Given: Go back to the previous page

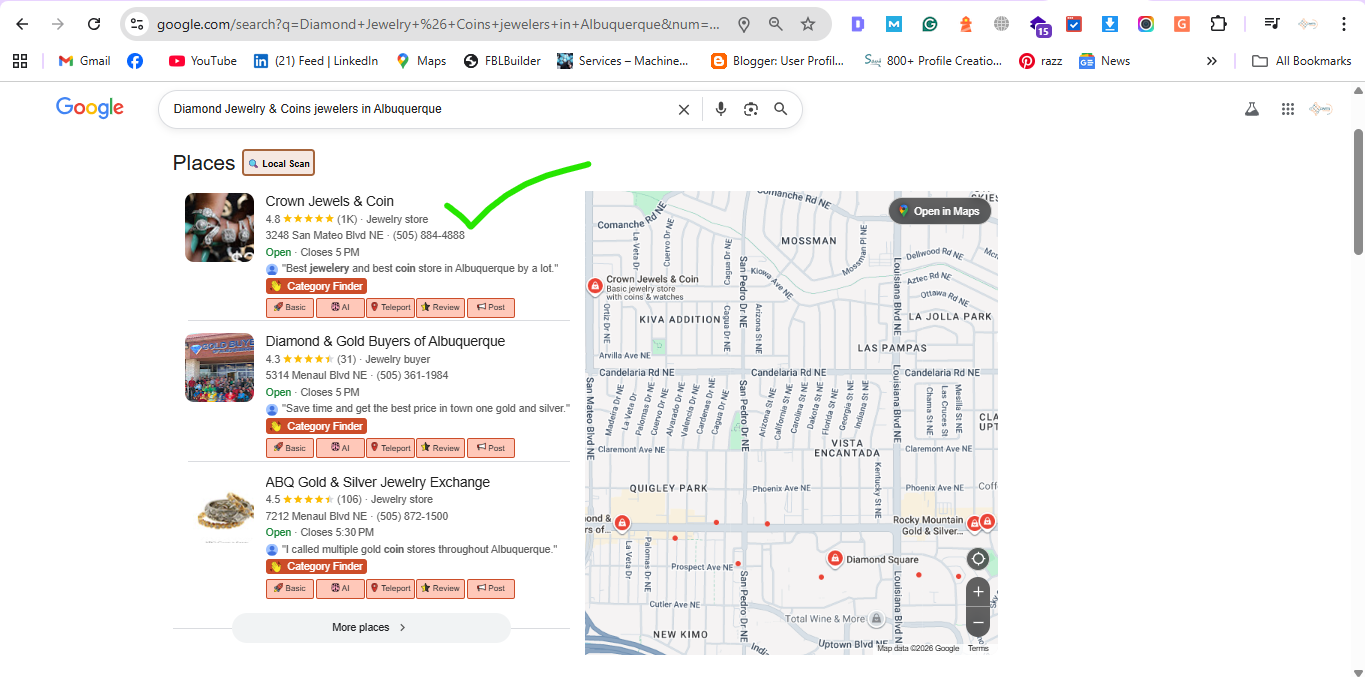Looking at the screenshot, I should click(x=22, y=24).
